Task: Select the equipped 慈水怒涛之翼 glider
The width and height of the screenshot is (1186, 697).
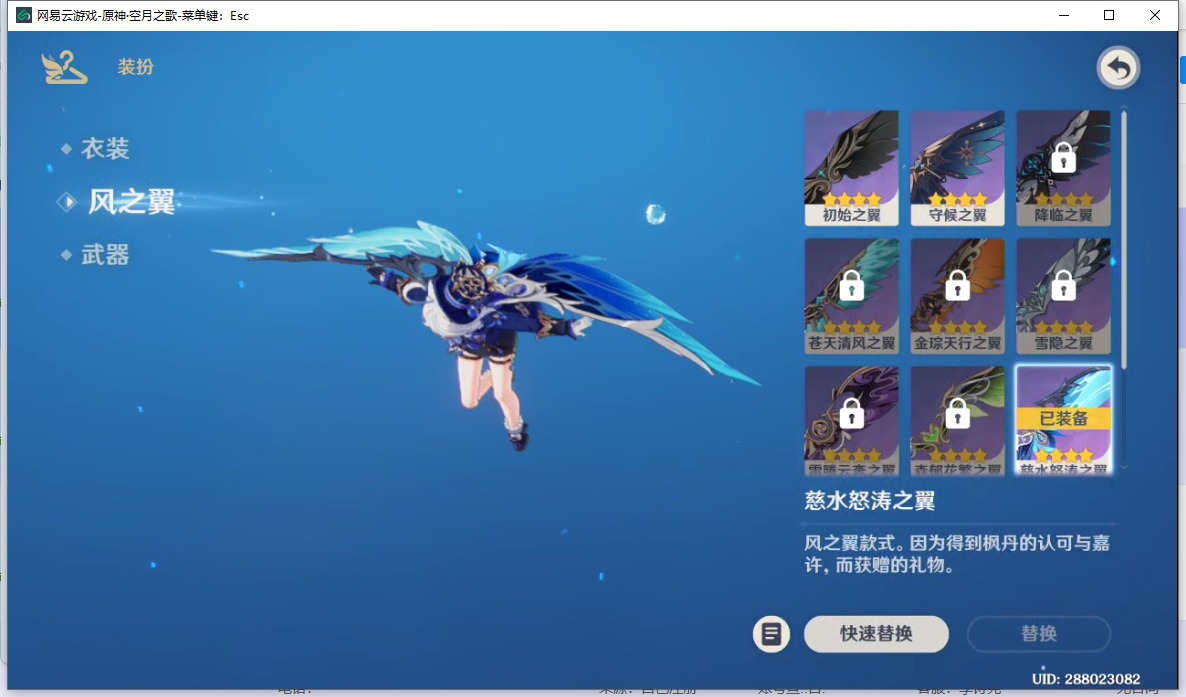Action: pos(1063,421)
